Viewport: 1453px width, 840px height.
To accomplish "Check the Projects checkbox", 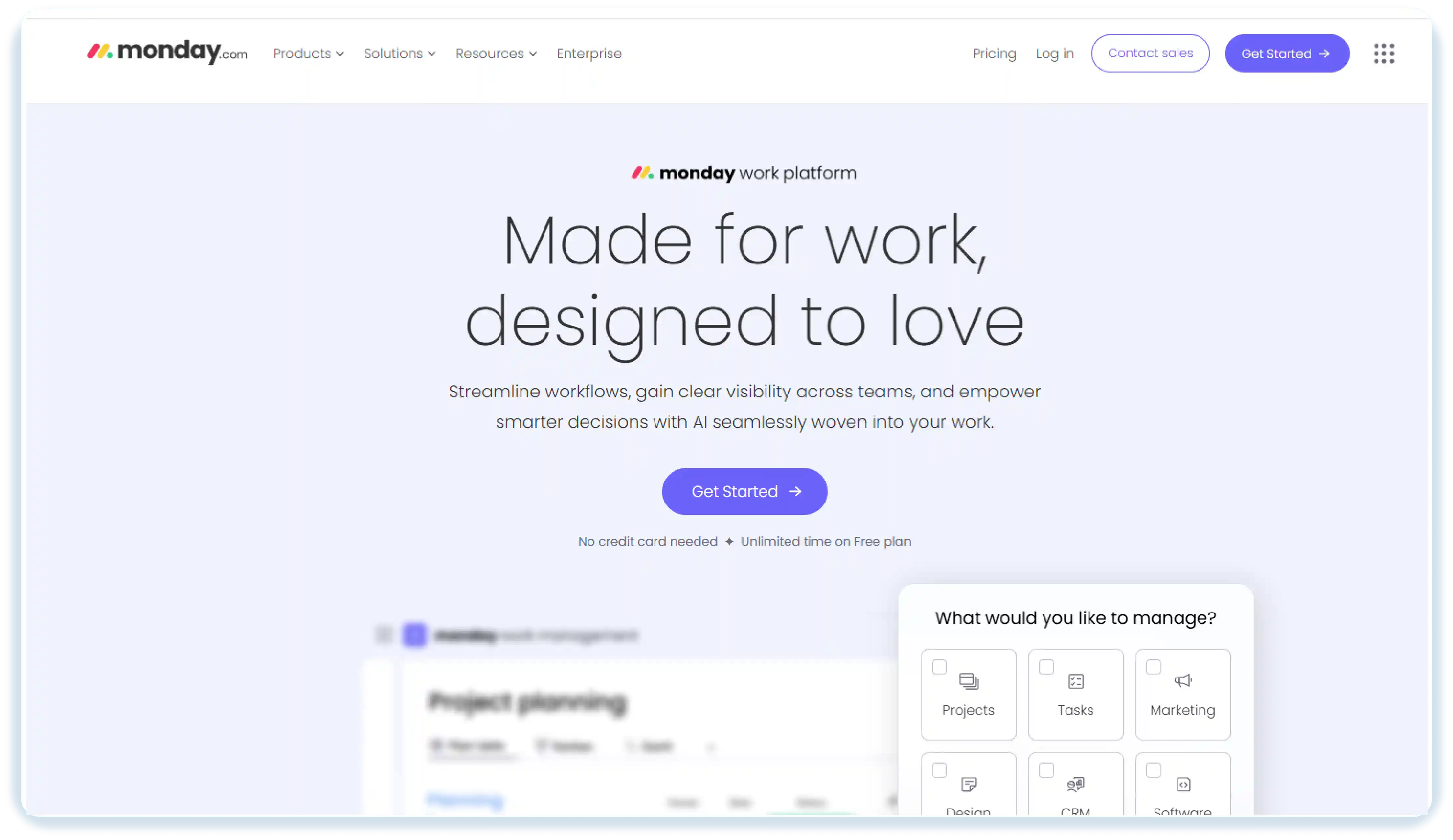I will pos(939,666).
